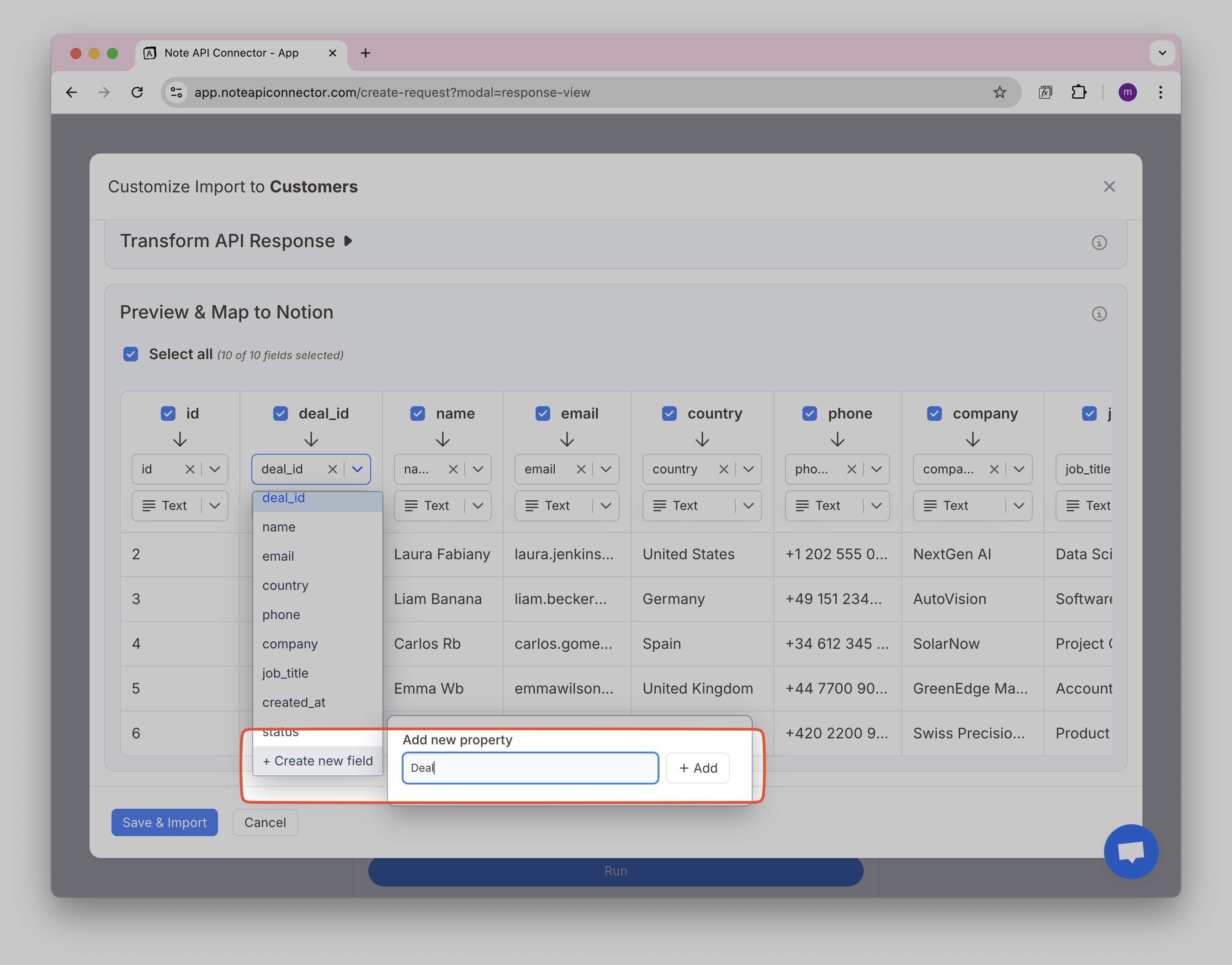This screenshot has height=965, width=1232.
Task: Open browser extensions puzzle icon
Action: pos(1078,92)
